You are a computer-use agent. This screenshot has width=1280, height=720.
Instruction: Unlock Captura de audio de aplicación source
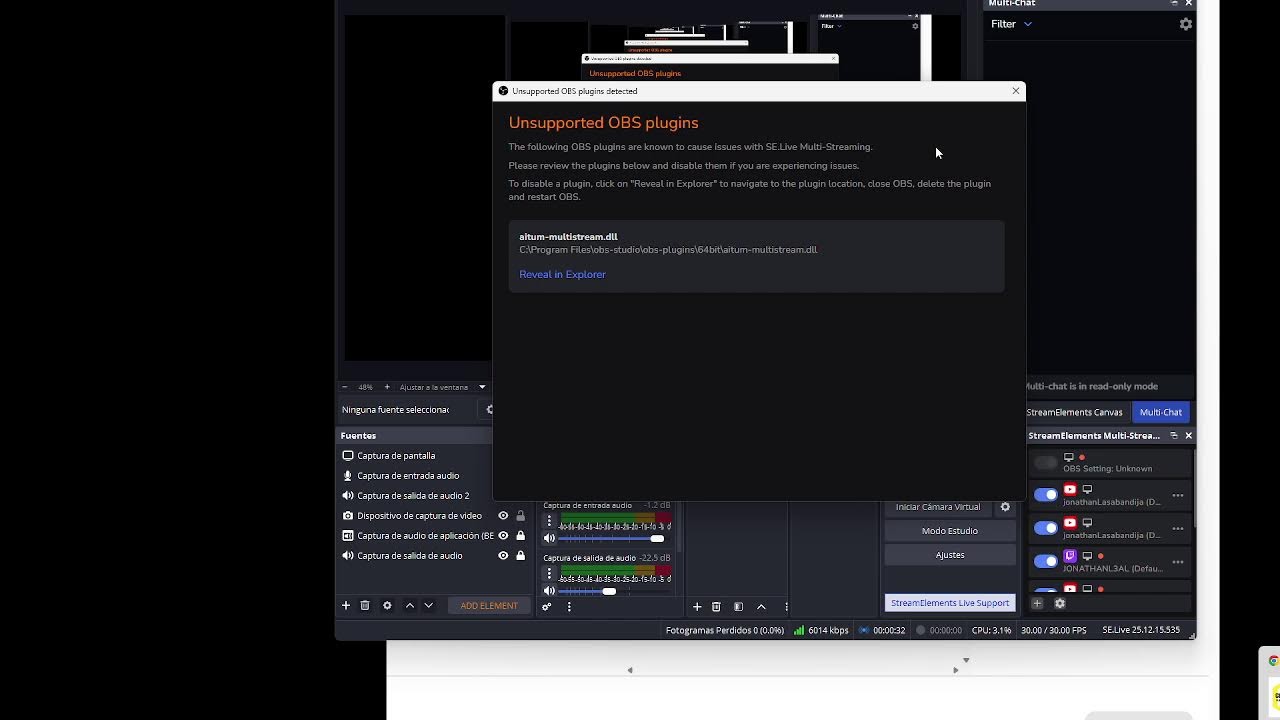(520, 536)
